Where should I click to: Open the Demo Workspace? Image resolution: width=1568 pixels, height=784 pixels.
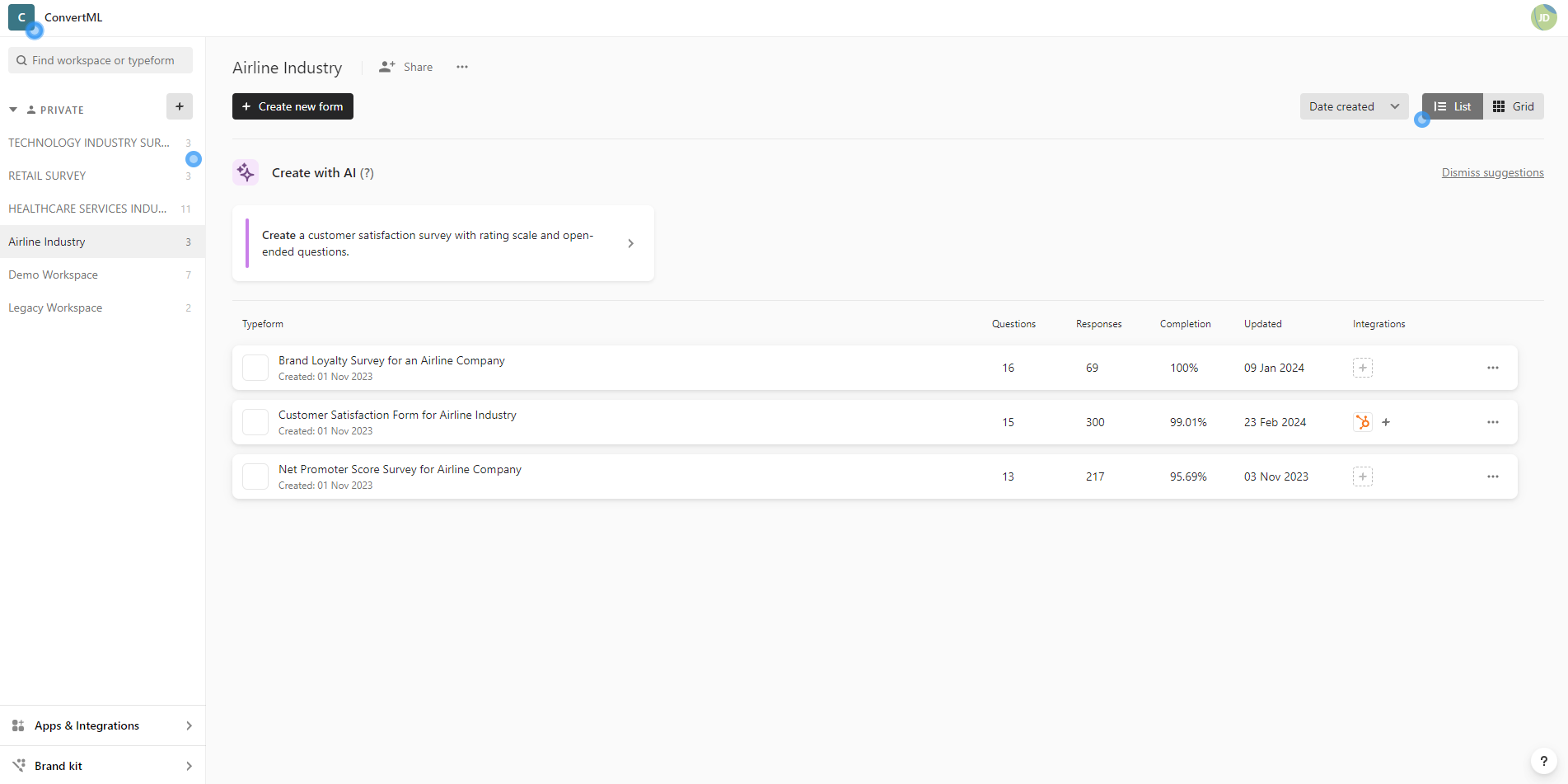tap(54, 275)
